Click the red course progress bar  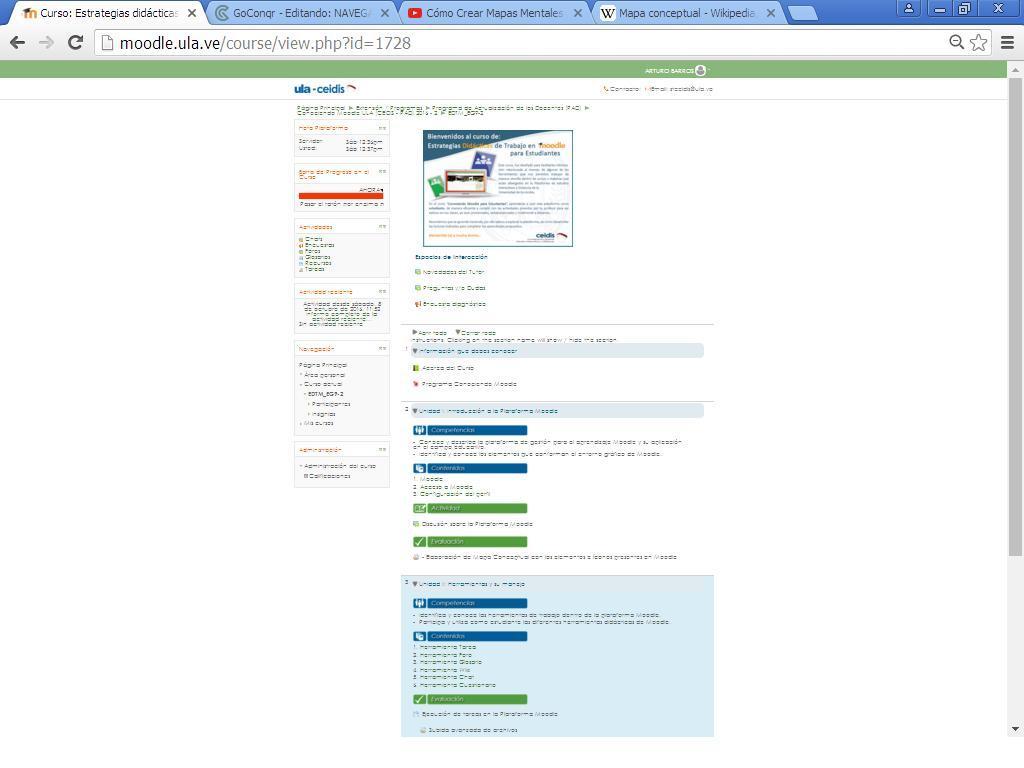341,195
